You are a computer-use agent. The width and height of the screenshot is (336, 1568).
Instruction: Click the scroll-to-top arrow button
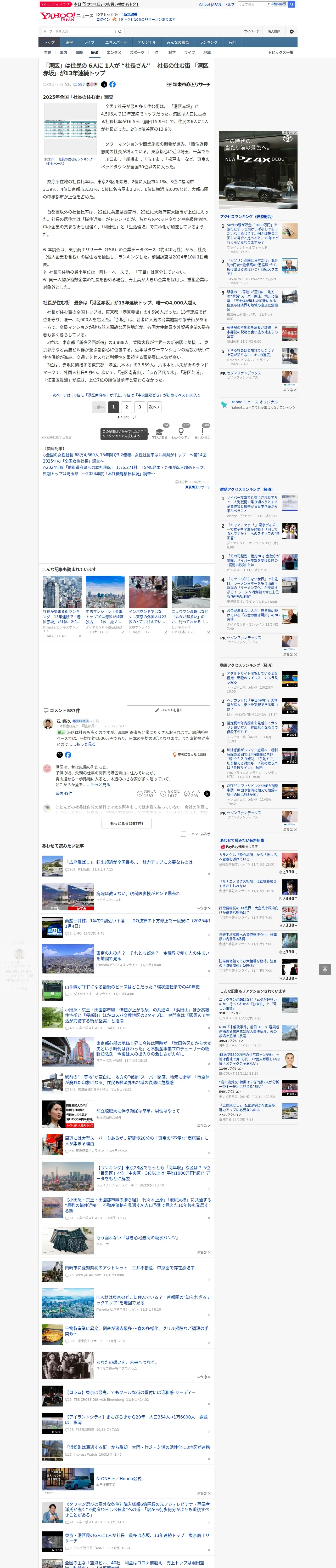pyautogui.click(x=325, y=969)
